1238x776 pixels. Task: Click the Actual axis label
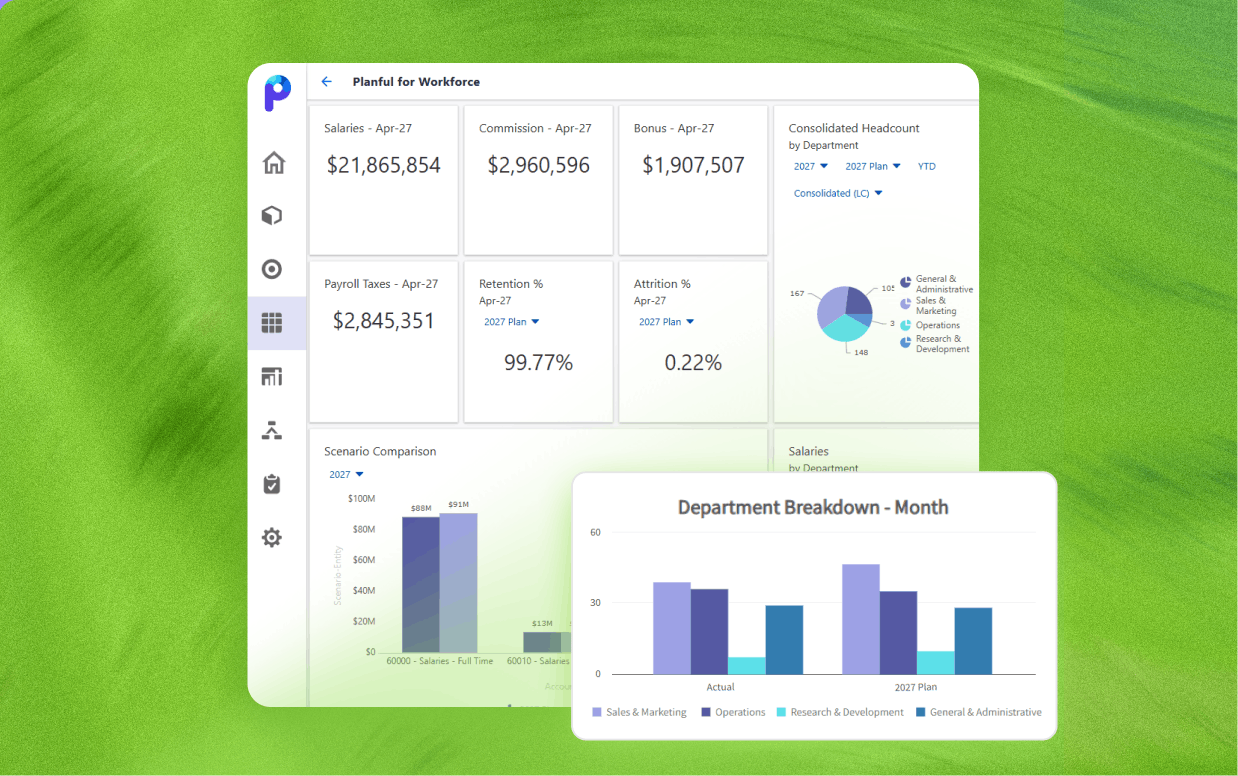click(720, 687)
